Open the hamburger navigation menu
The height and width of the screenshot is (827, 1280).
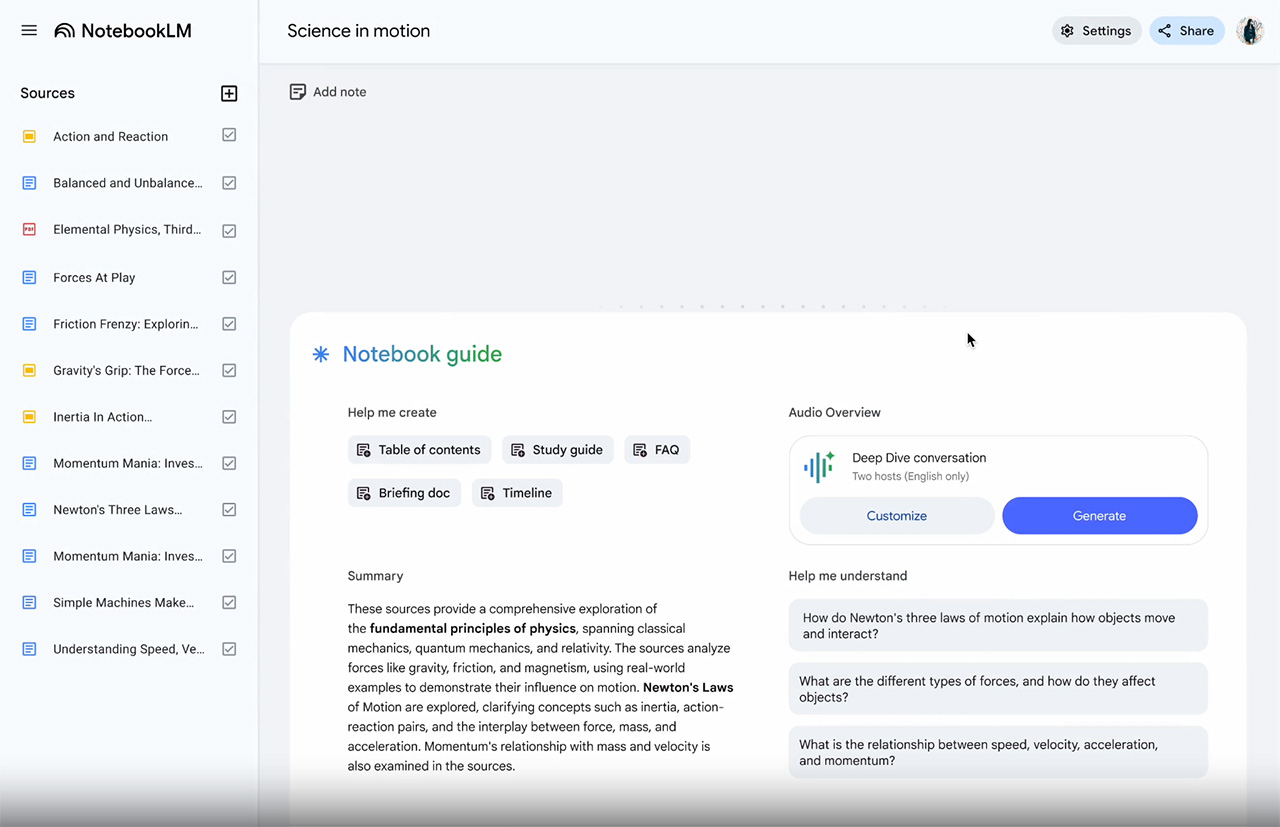click(29, 31)
